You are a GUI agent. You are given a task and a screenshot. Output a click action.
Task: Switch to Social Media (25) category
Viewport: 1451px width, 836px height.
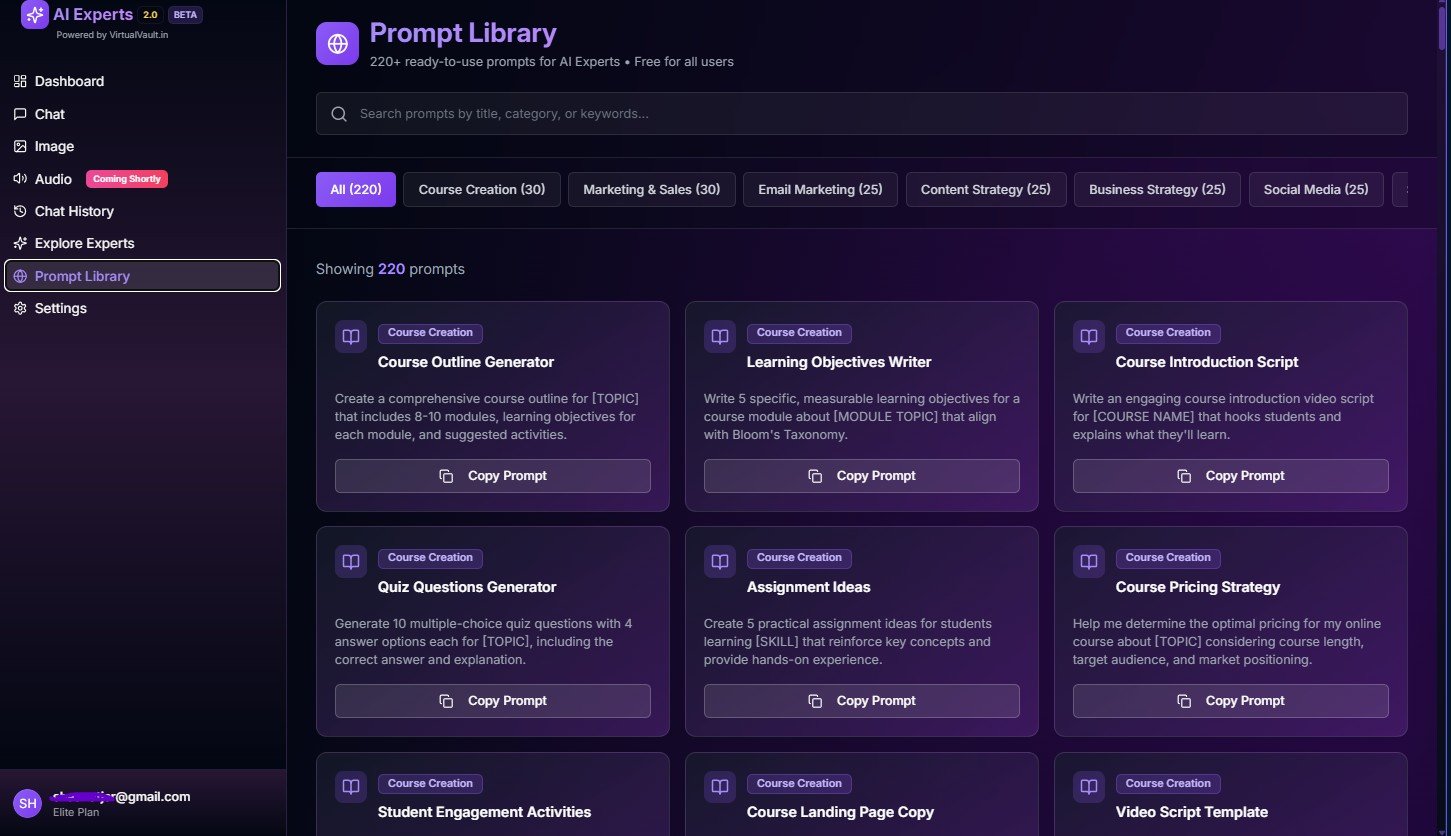click(x=1315, y=189)
